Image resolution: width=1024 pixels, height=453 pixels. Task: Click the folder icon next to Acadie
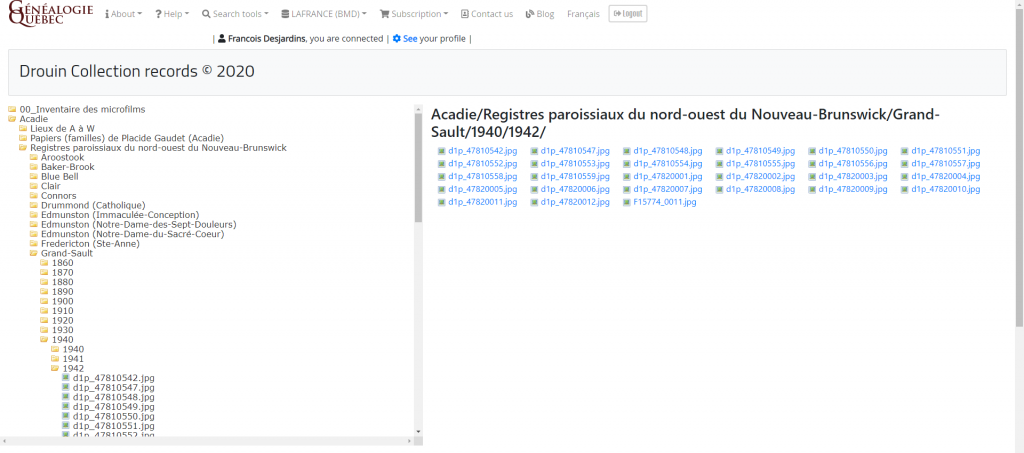click(12, 119)
